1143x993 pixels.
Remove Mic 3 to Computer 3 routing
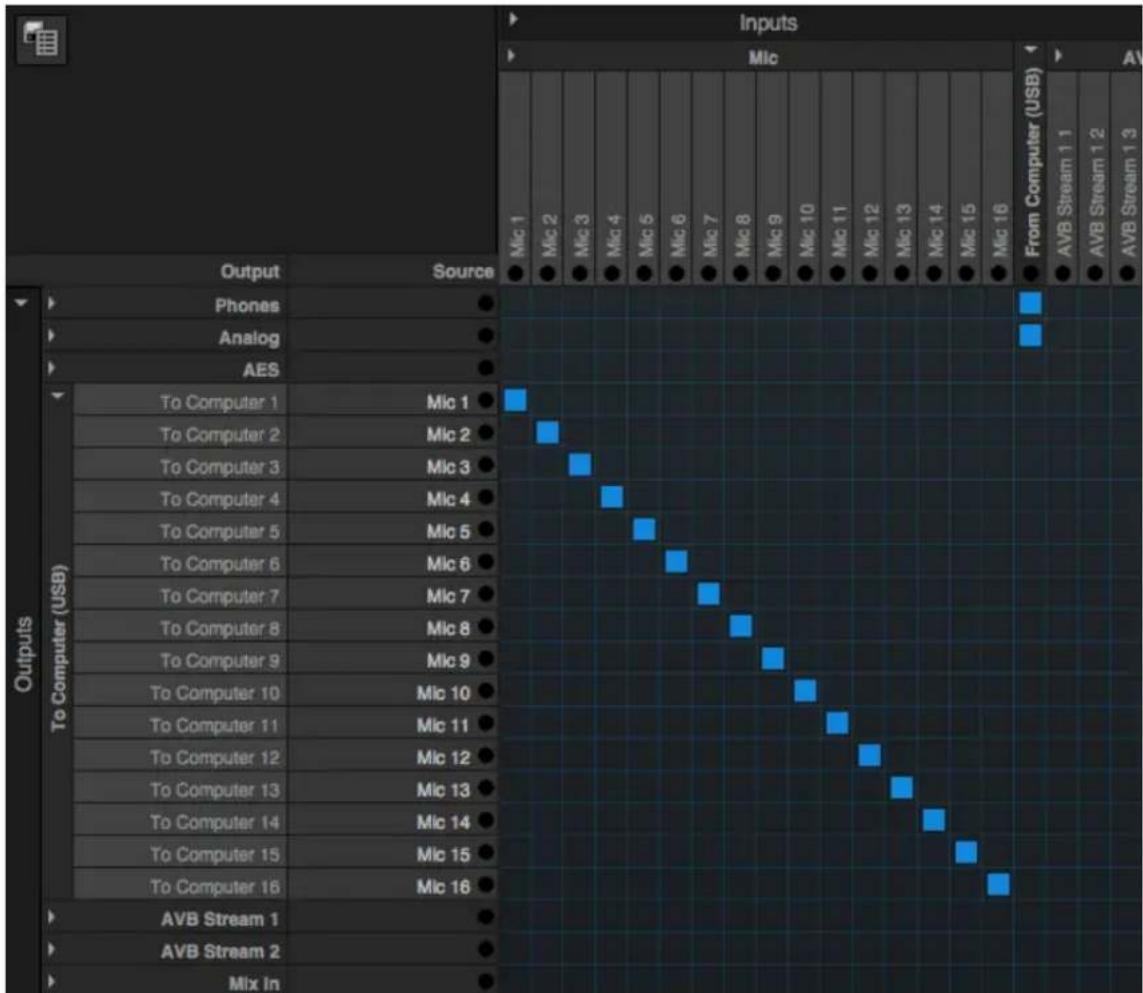click(580, 464)
